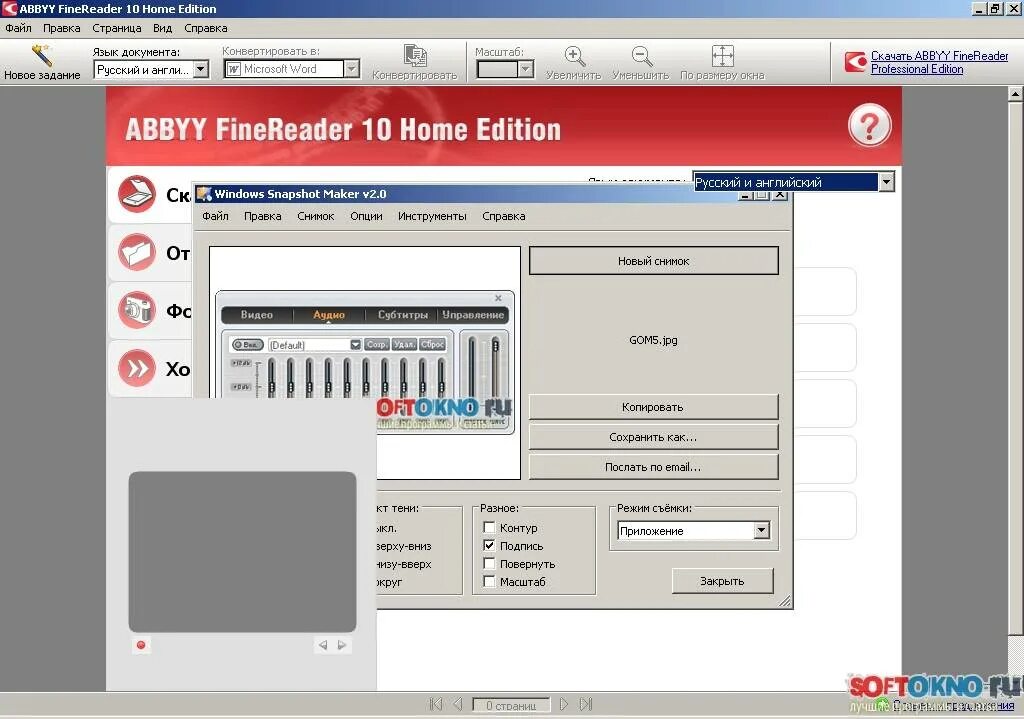Screen dimensions: 1024x719
Task: Click the Новый снимок button
Action: [x=654, y=261]
